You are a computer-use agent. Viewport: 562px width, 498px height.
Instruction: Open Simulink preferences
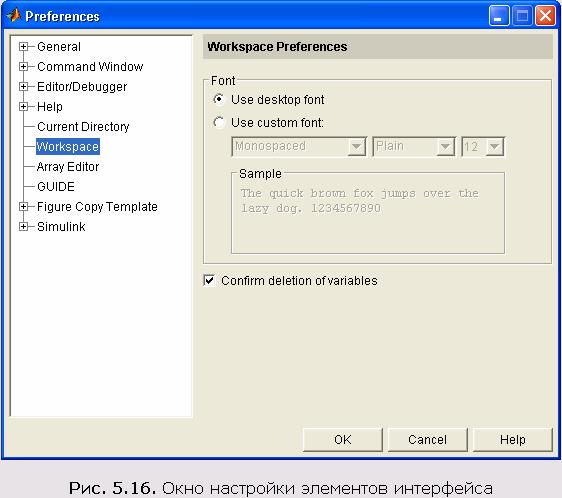61,227
